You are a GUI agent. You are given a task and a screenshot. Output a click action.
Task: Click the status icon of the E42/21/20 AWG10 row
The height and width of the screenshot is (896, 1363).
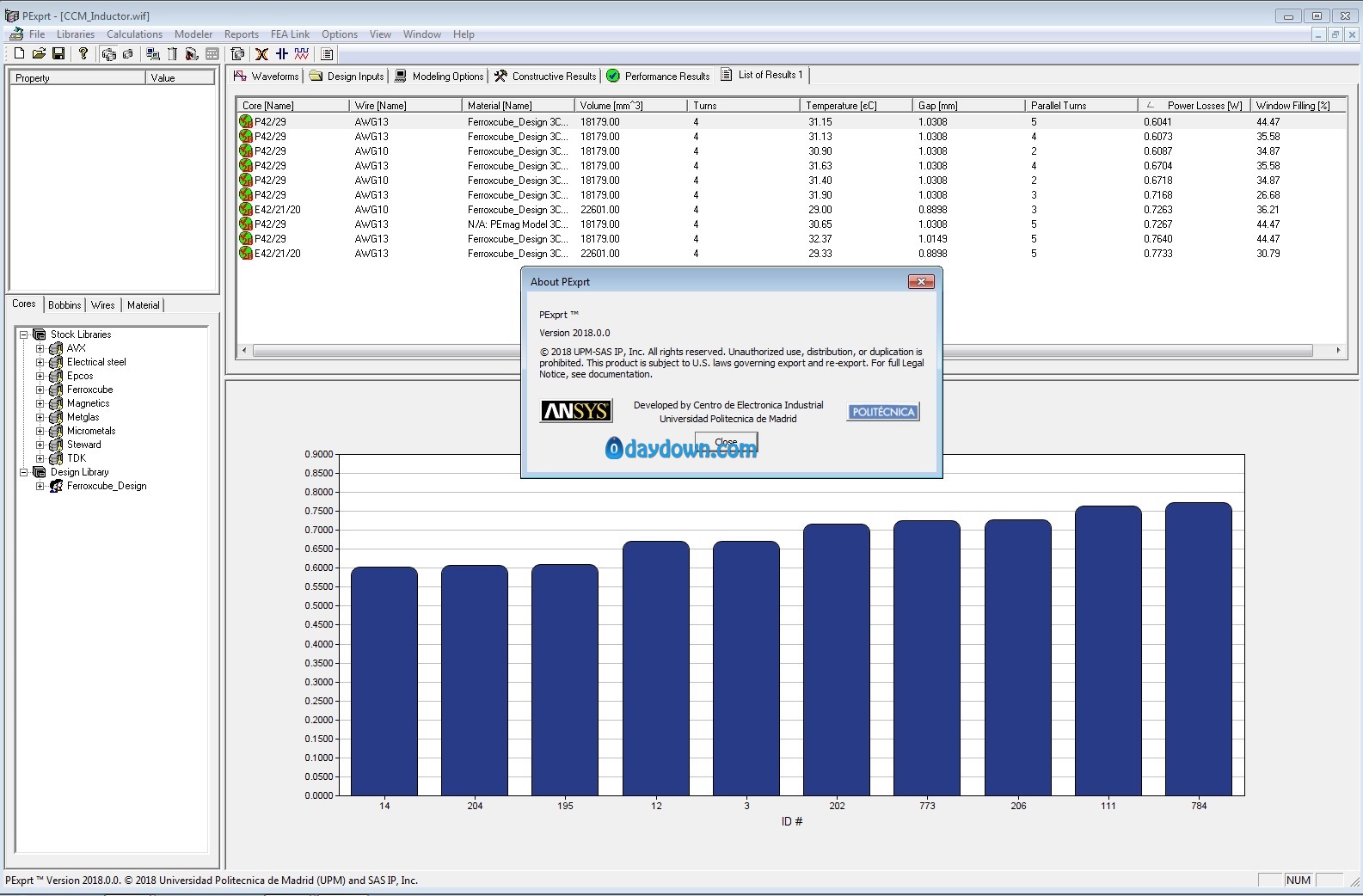246,209
